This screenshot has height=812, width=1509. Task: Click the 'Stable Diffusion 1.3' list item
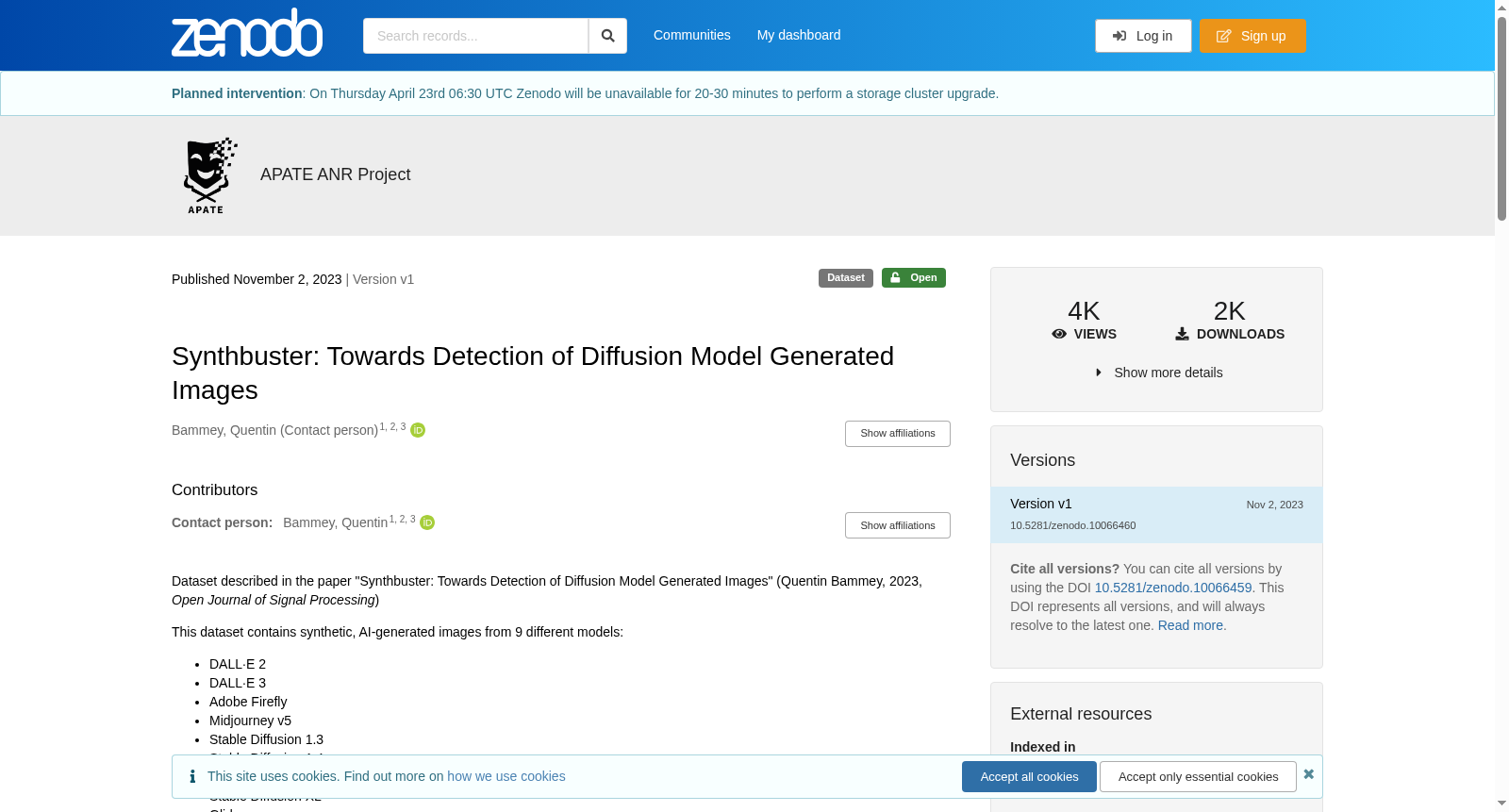coord(266,739)
